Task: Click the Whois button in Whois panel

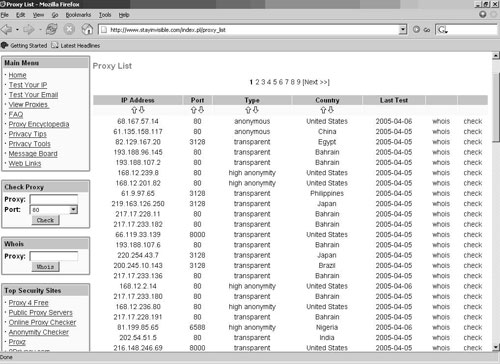Action: [x=45, y=267]
